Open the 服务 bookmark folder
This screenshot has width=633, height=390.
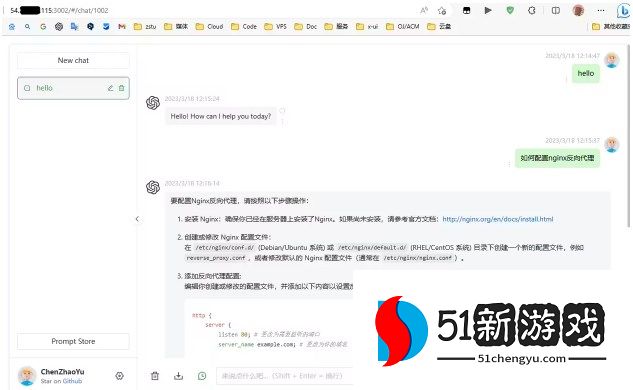click(336, 27)
